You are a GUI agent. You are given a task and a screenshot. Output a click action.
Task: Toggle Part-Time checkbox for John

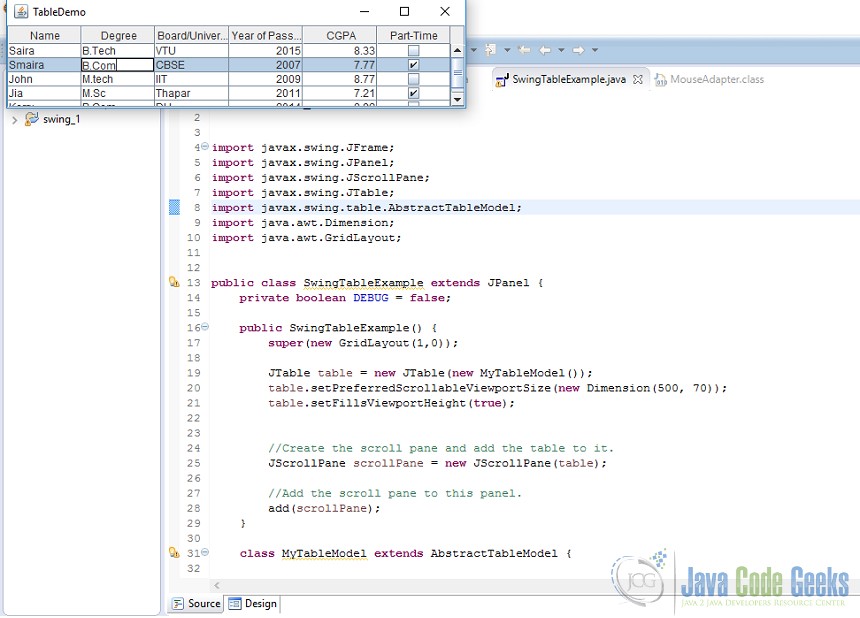tap(414, 79)
